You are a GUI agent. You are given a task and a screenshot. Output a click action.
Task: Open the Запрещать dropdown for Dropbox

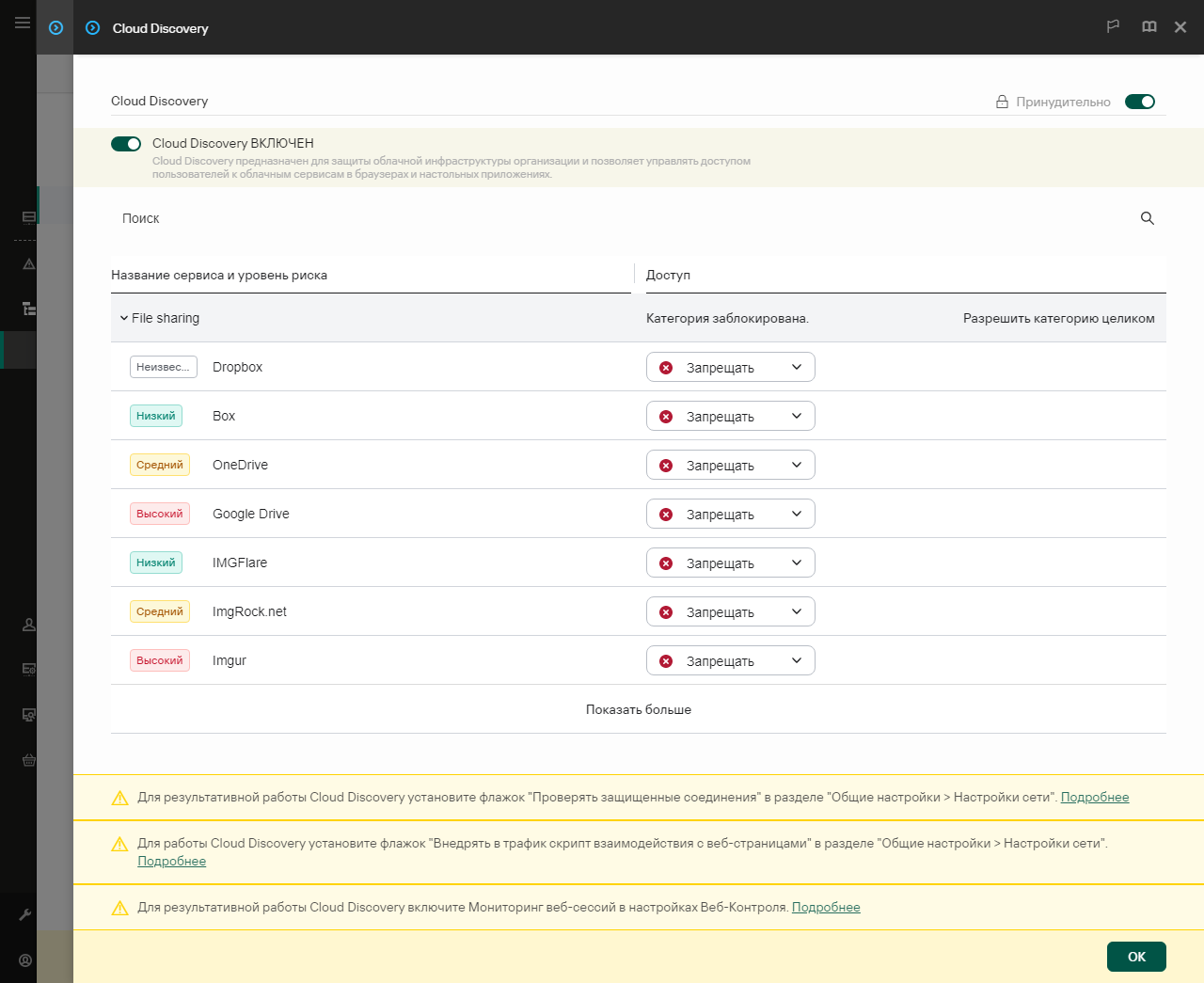730,367
